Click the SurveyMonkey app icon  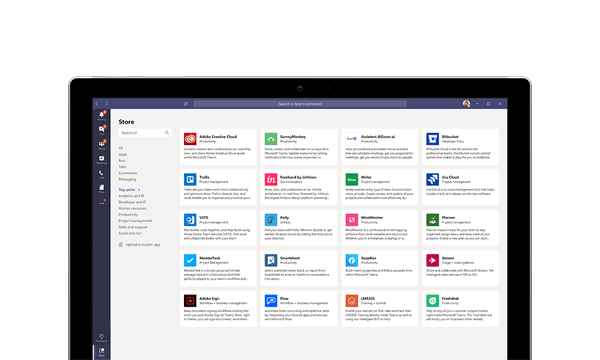click(x=271, y=139)
